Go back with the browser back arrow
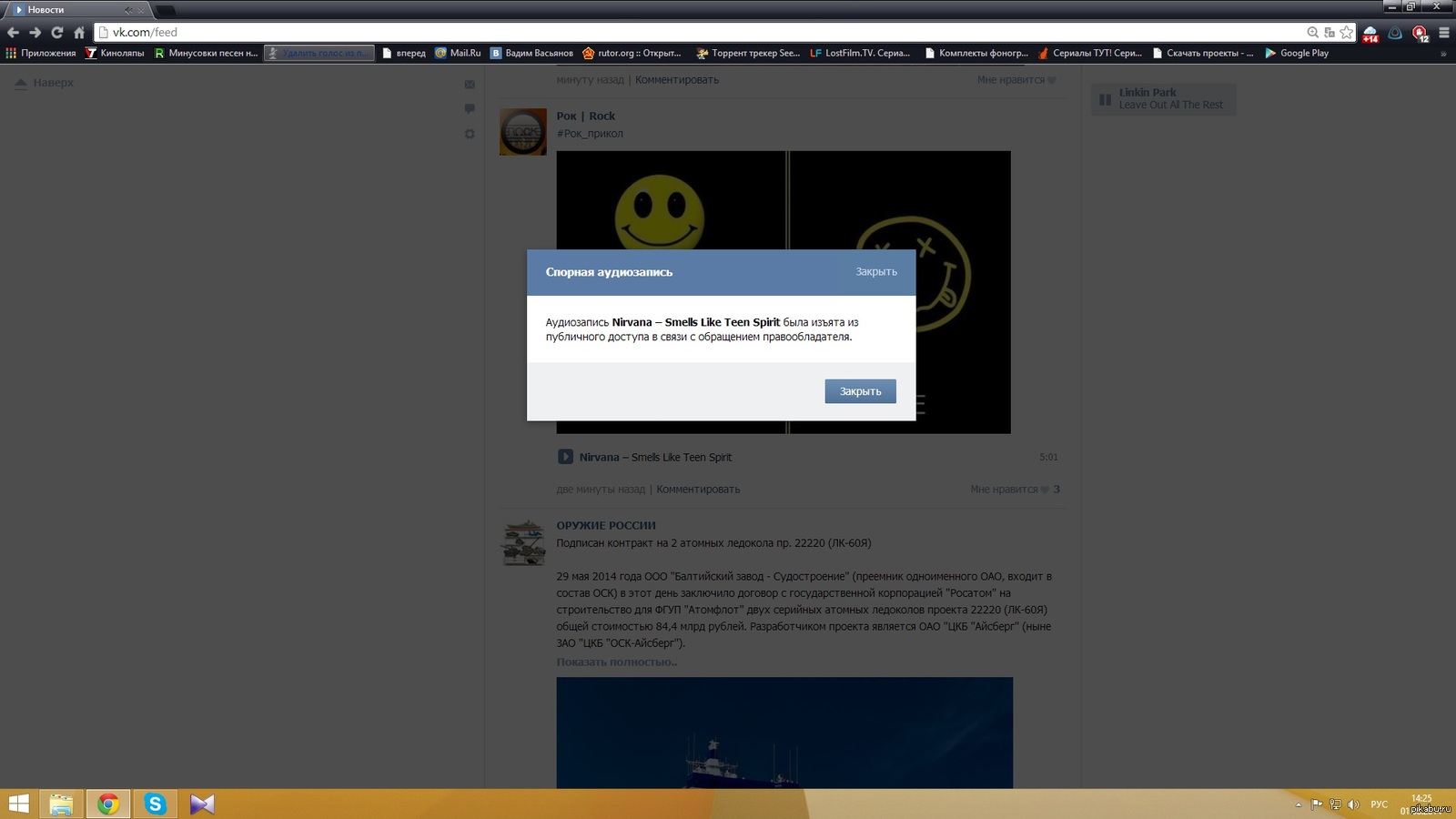The height and width of the screenshot is (819, 1456). (x=13, y=33)
